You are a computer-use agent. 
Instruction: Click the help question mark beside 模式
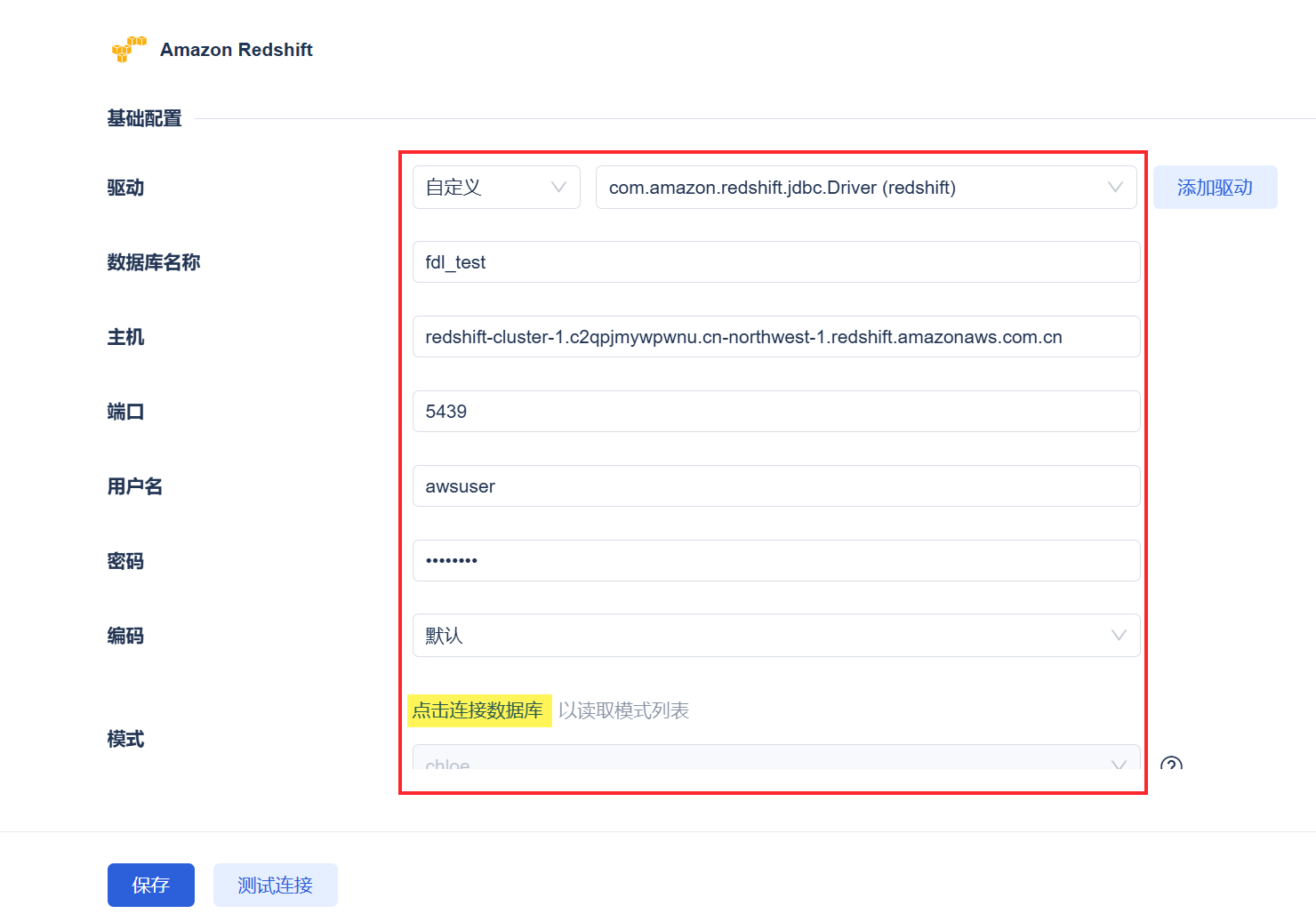[x=1171, y=764]
